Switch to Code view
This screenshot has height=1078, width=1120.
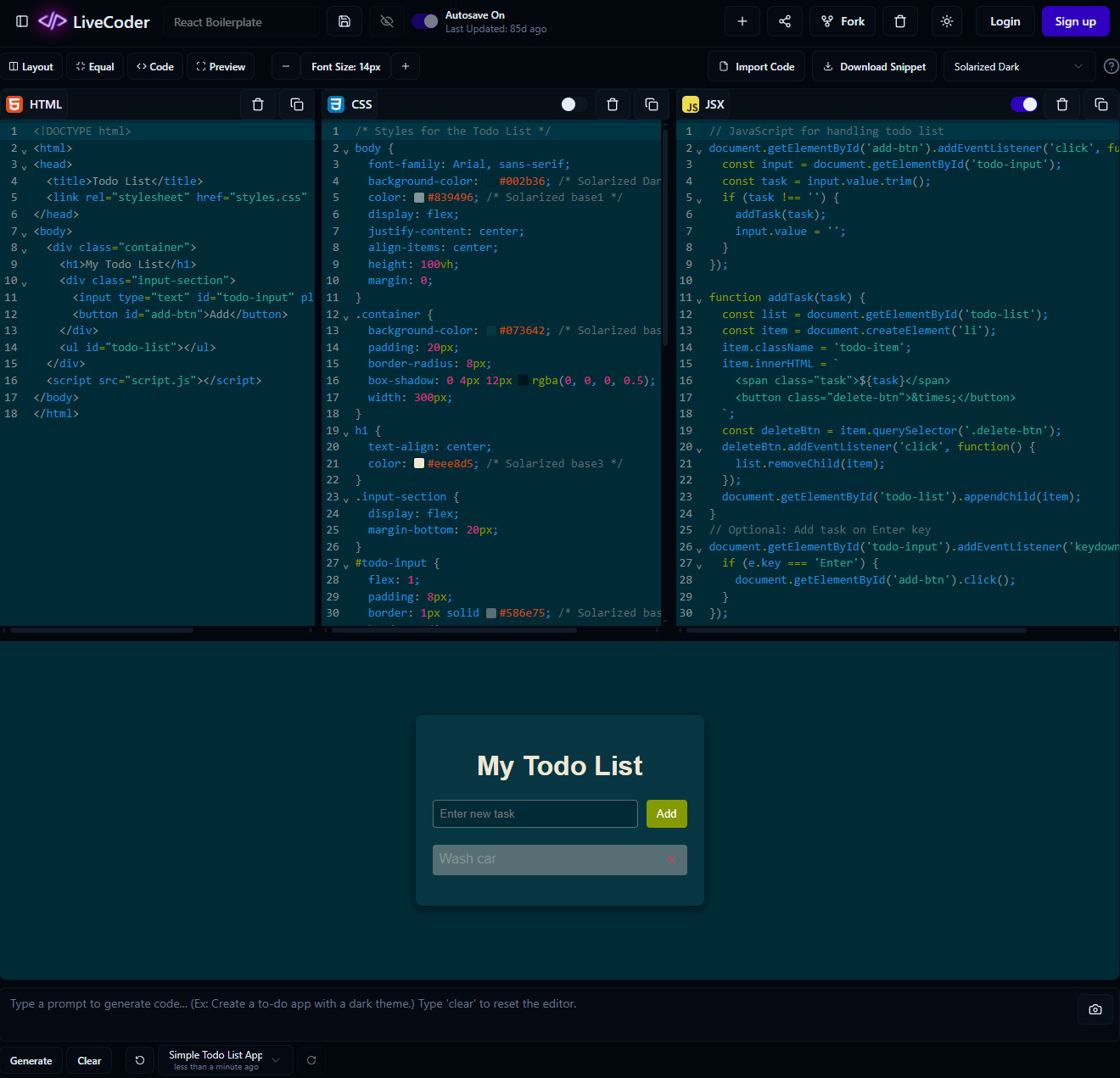click(x=155, y=66)
